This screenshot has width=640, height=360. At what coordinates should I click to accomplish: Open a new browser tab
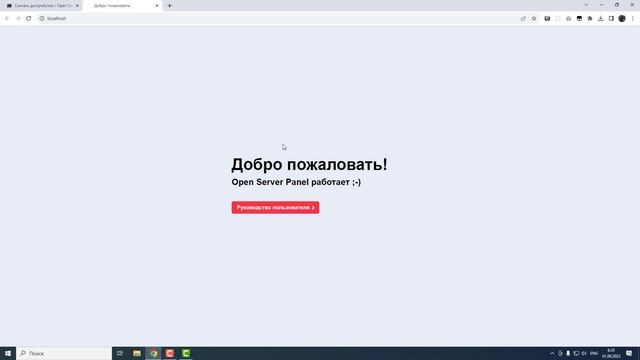tap(169, 6)
